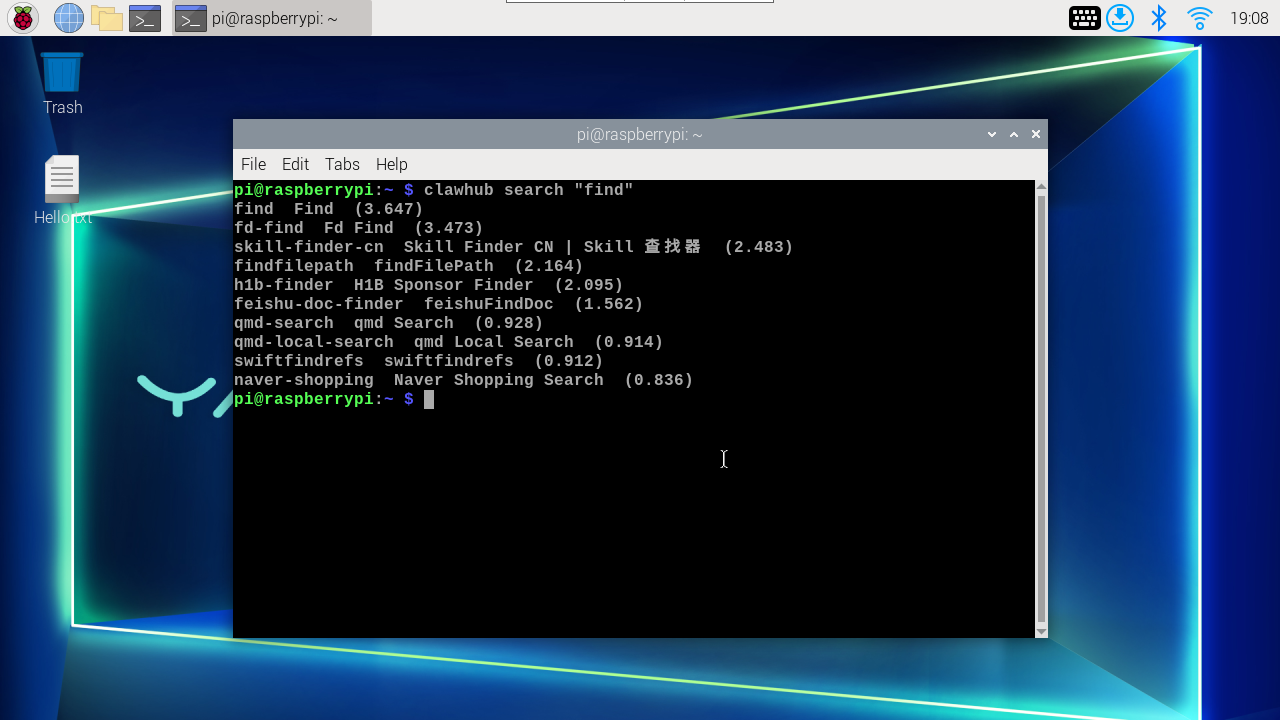
Task: Minimize the terminal window
Action: tap(992, 134)
